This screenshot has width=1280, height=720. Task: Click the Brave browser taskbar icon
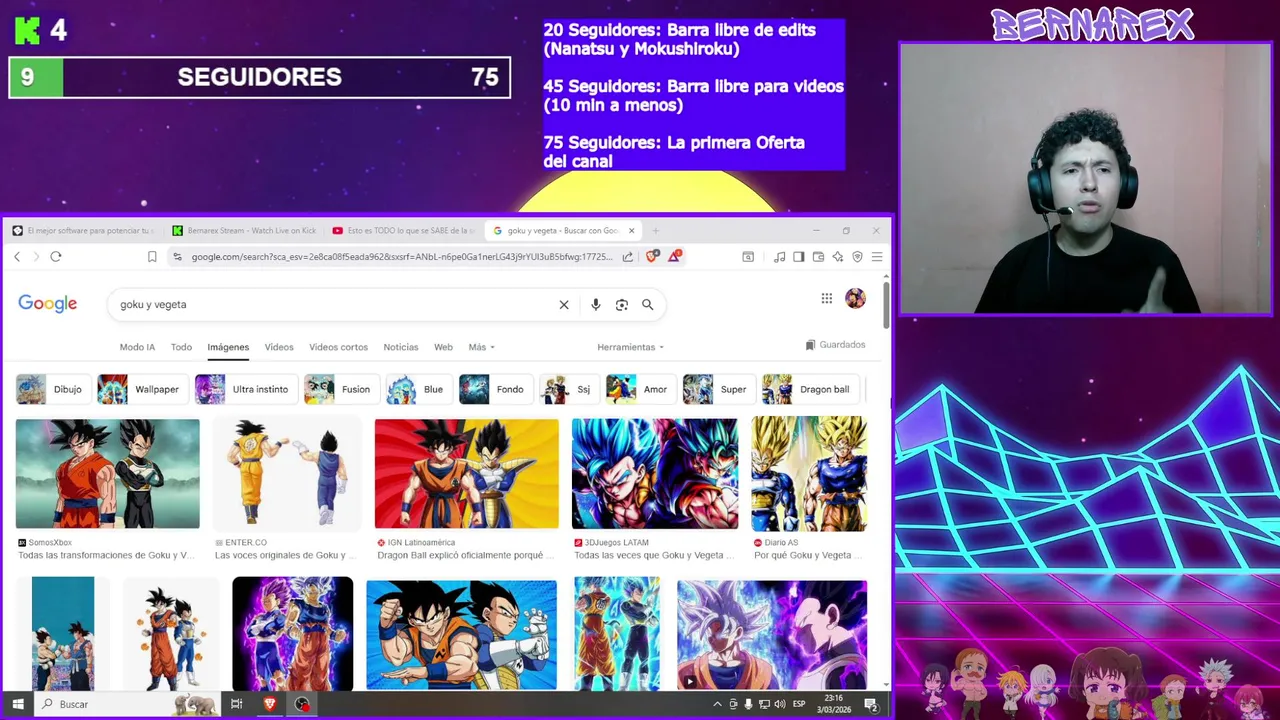click(269, 704)
